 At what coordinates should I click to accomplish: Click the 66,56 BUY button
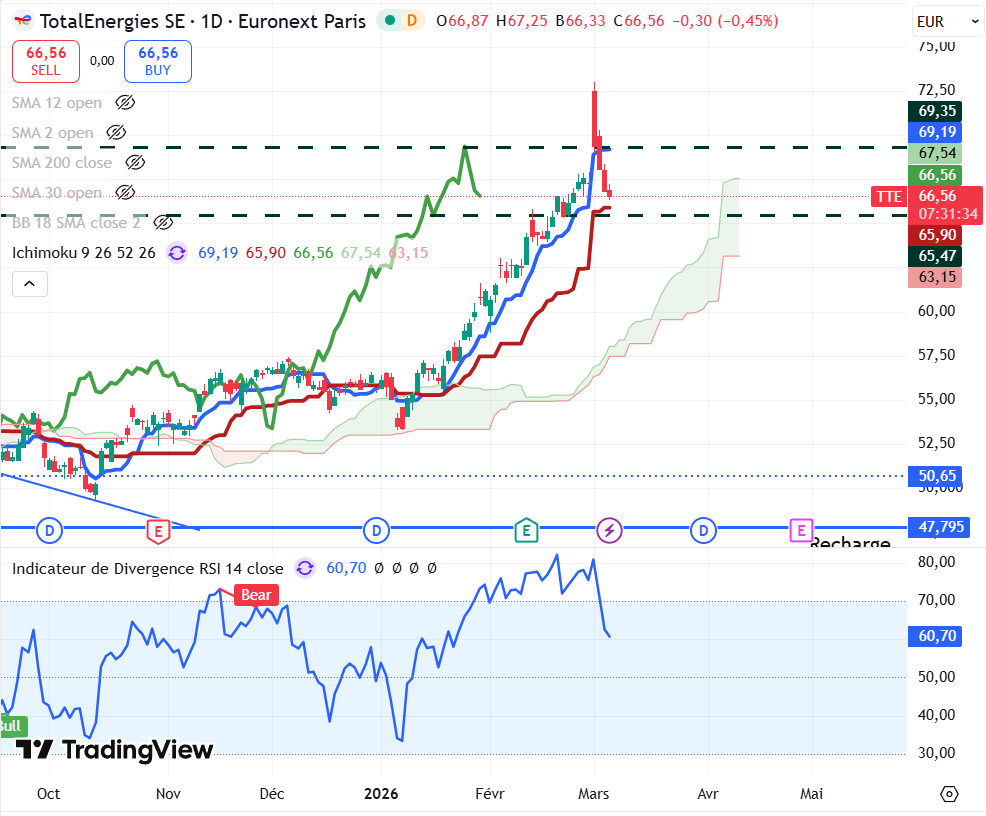158,61
